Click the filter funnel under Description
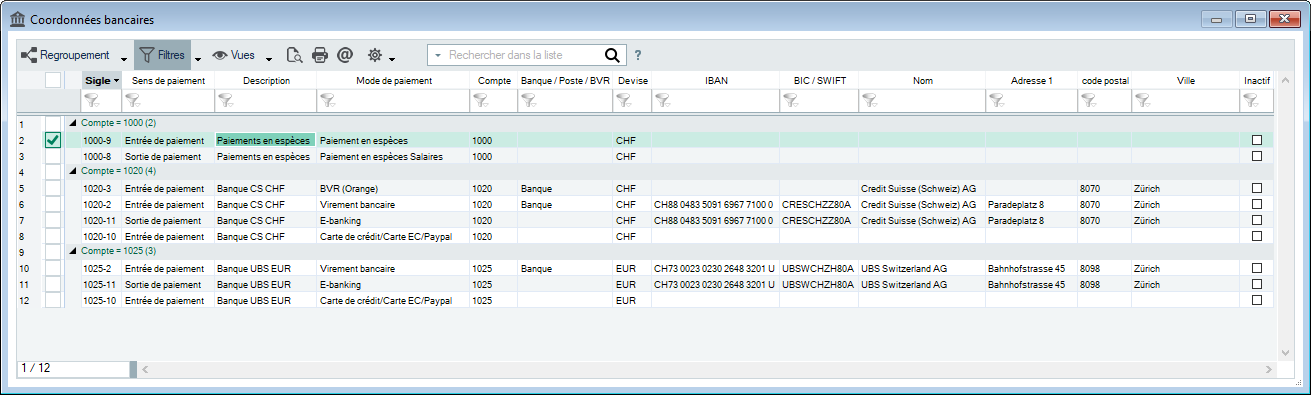Image resolution: width=1311 pixels, height=395 pixels. click(225, 99)
